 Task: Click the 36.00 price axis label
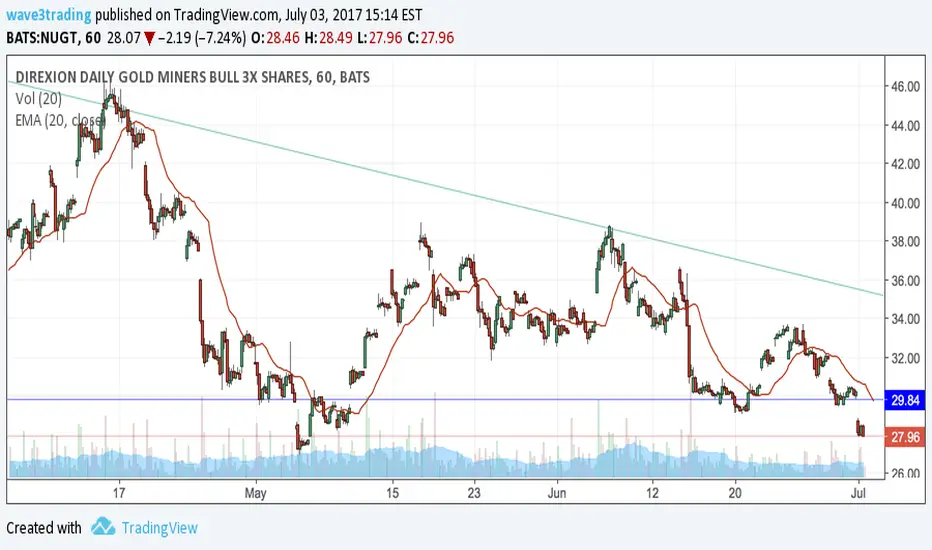(x=905, y=281)
